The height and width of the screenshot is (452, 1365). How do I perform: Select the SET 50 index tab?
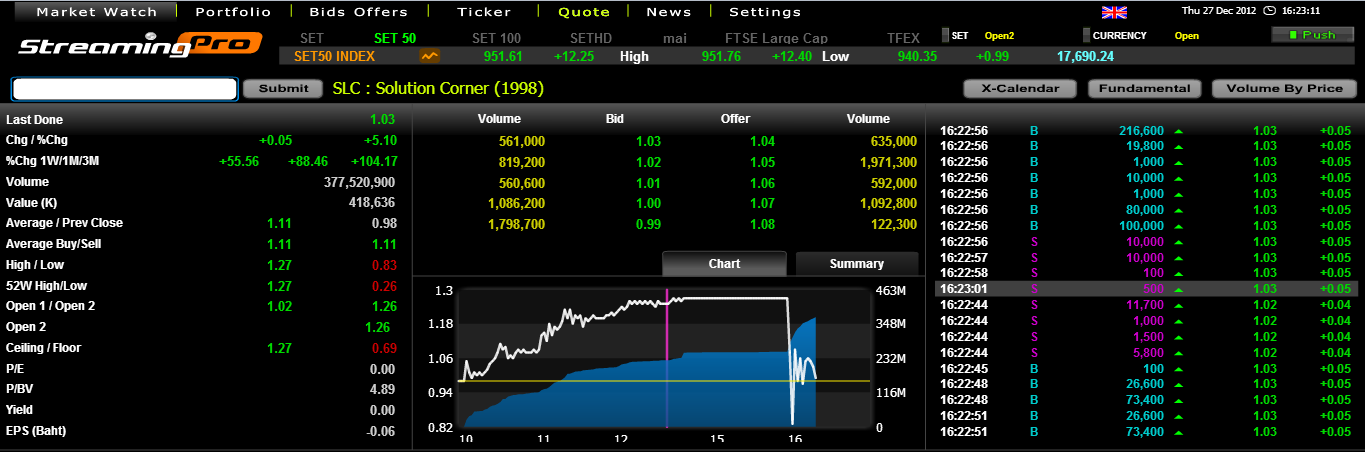pos(394,38)
